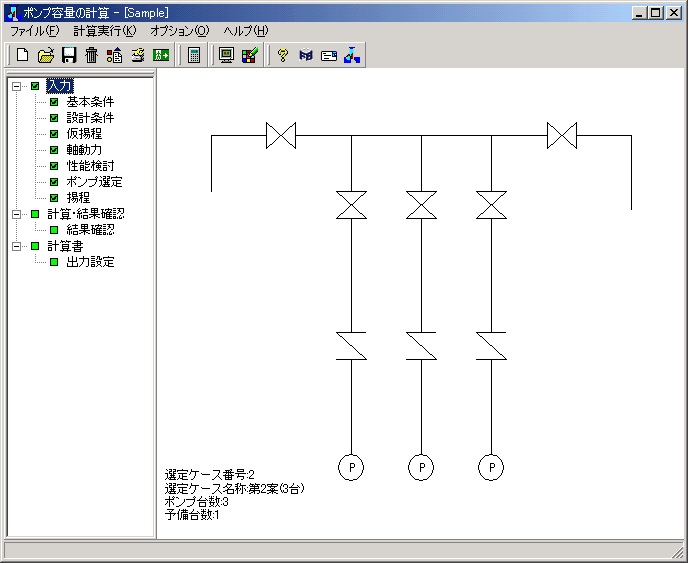Screen dimensions: 688x563
Task: Select 設計条件 in the tree
Action: click(90, 118)
